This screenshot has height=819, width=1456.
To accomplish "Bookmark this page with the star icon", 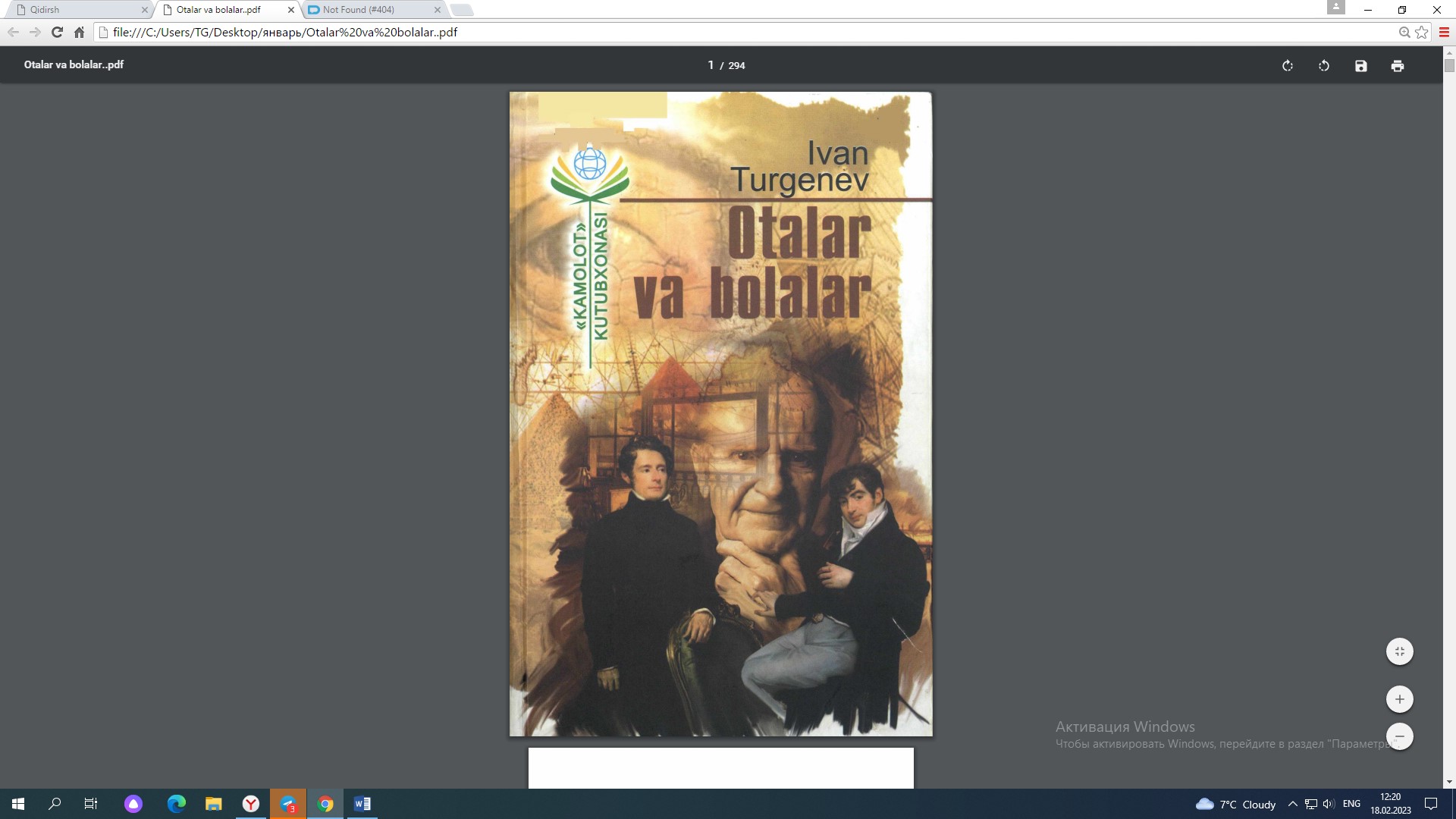I will click(x=1422, y=33).
